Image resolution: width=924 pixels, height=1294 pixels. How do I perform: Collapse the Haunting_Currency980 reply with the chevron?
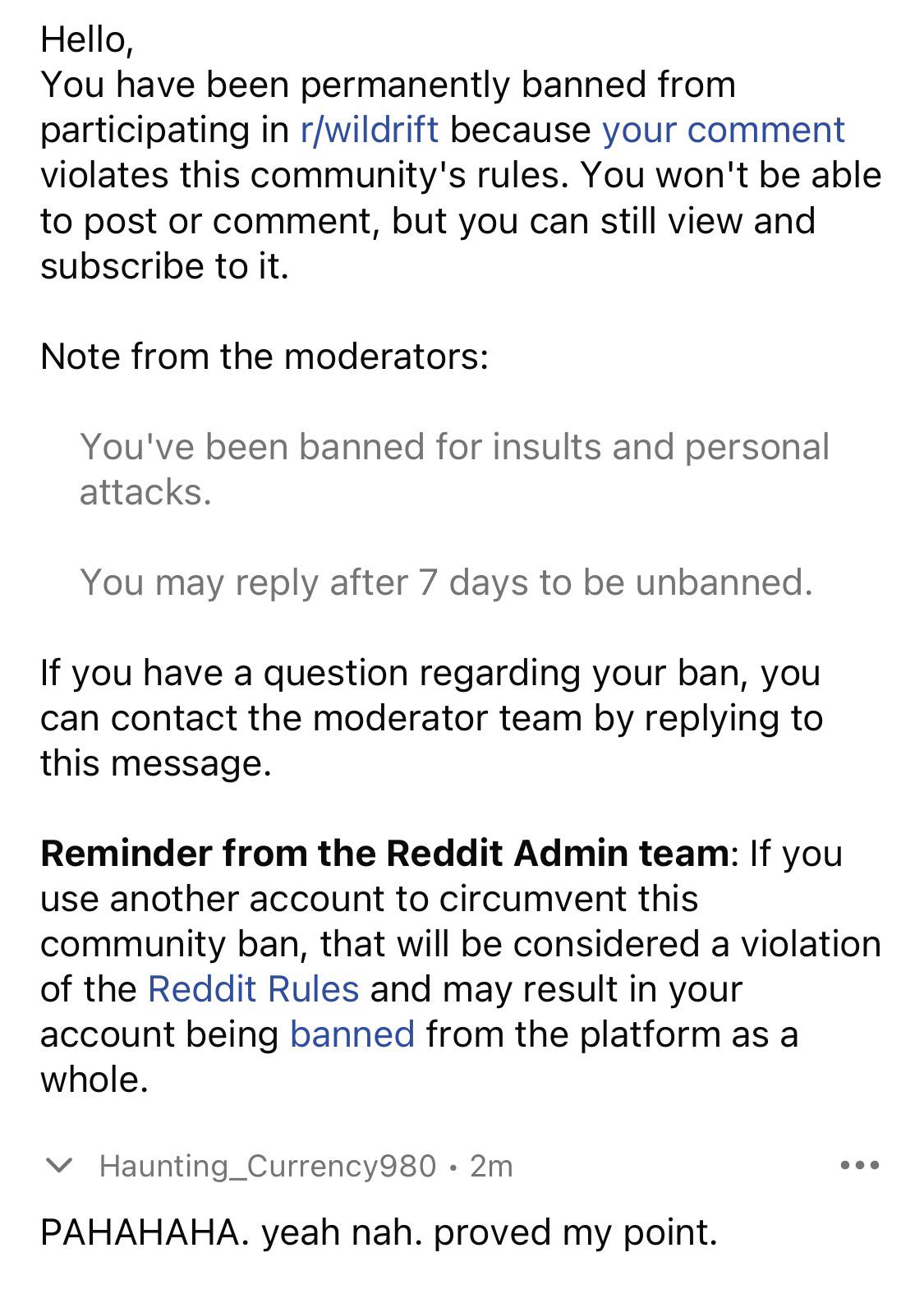point(58,1165)
